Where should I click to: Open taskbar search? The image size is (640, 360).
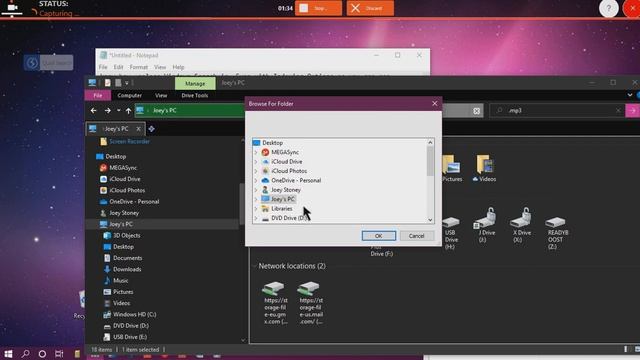[25, 353]
